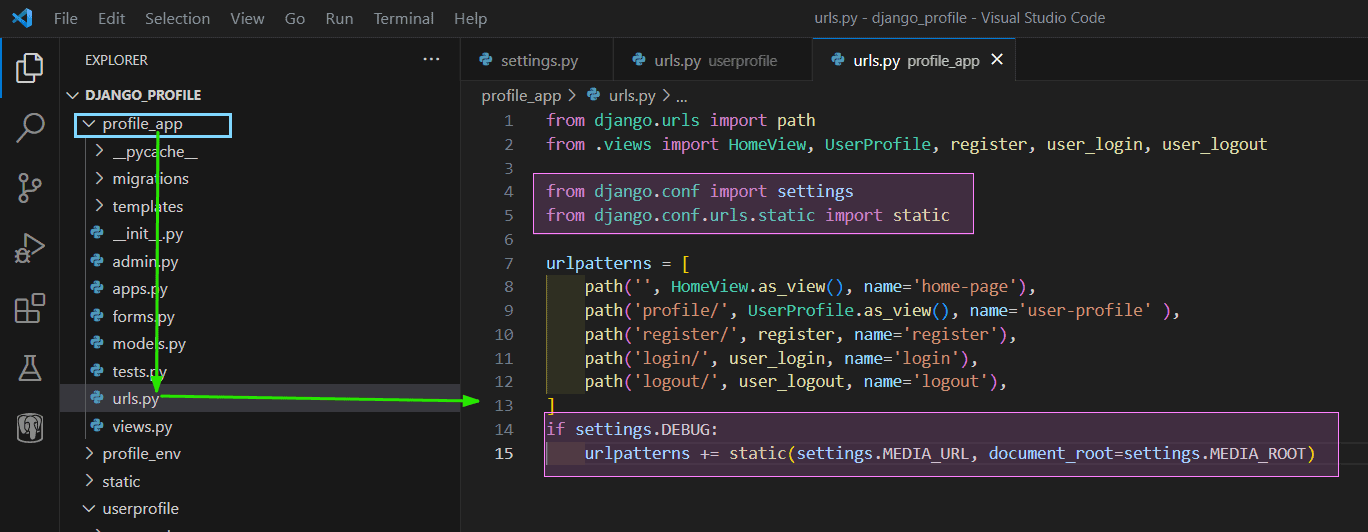Switch to the settings.py tab
1368x532 pixels.
(536, 60)
